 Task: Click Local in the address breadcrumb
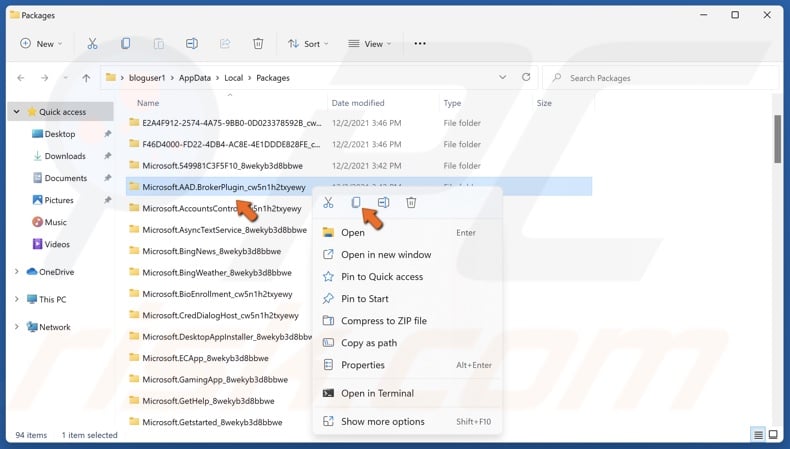[x=233, y=78]
